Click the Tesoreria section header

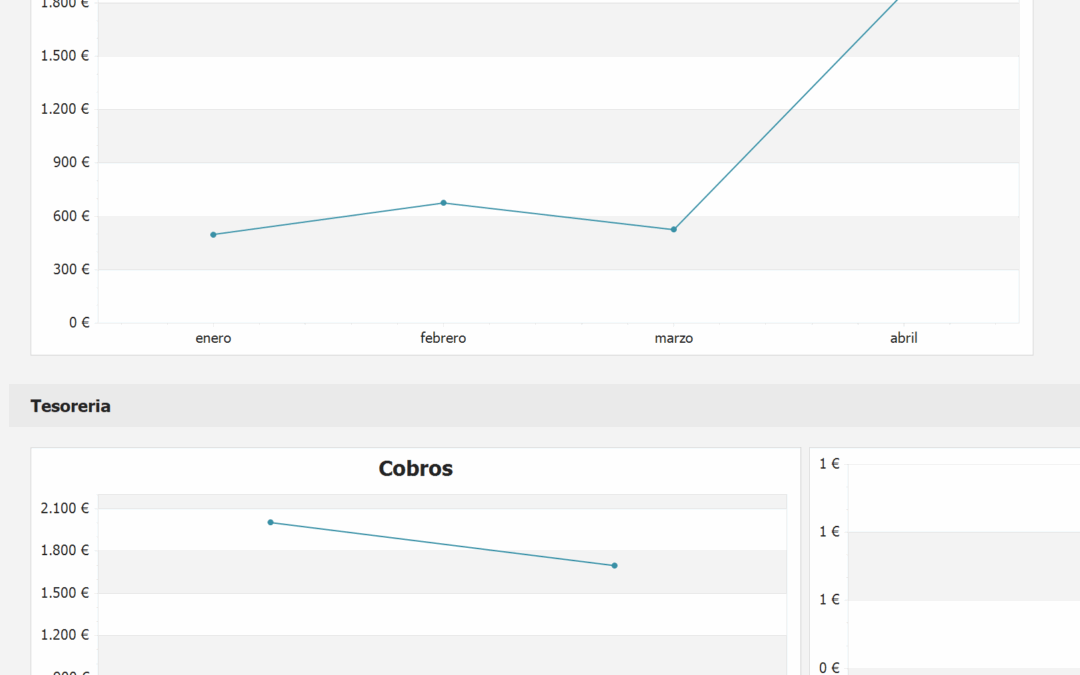(x=70, y=406)
